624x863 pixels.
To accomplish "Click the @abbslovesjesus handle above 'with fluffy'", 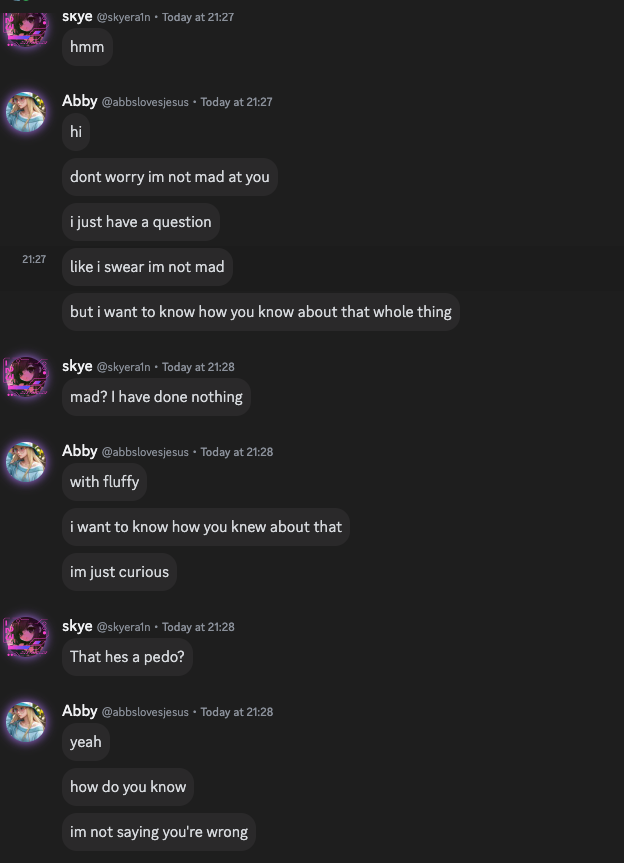I will (x=145, y=452).
